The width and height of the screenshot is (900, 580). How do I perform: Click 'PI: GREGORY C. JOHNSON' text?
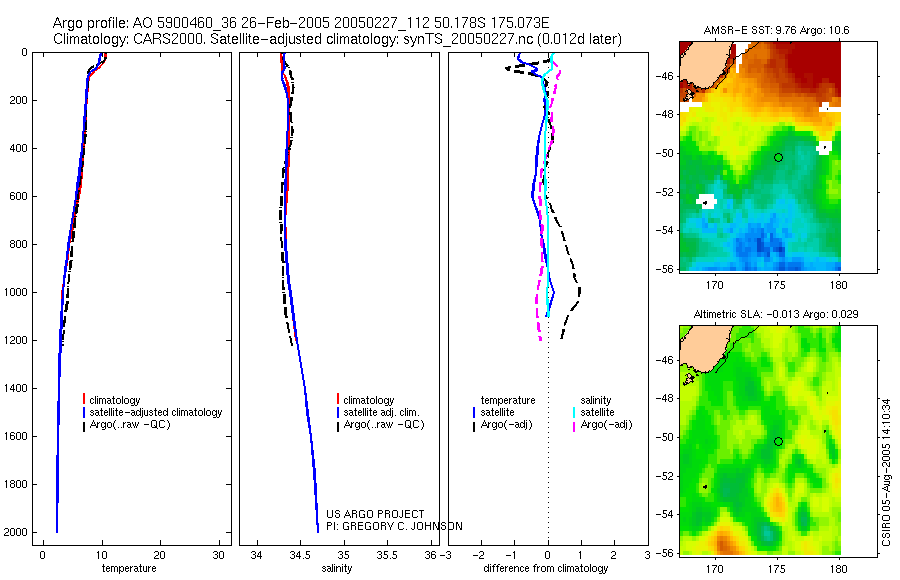(x=394, y=527)
